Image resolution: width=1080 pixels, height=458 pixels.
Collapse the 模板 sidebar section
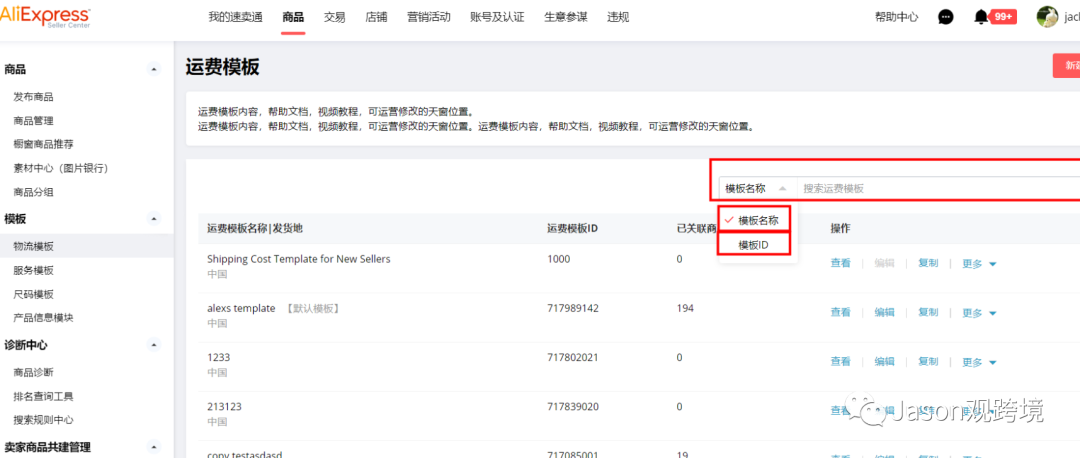[154, 219]
